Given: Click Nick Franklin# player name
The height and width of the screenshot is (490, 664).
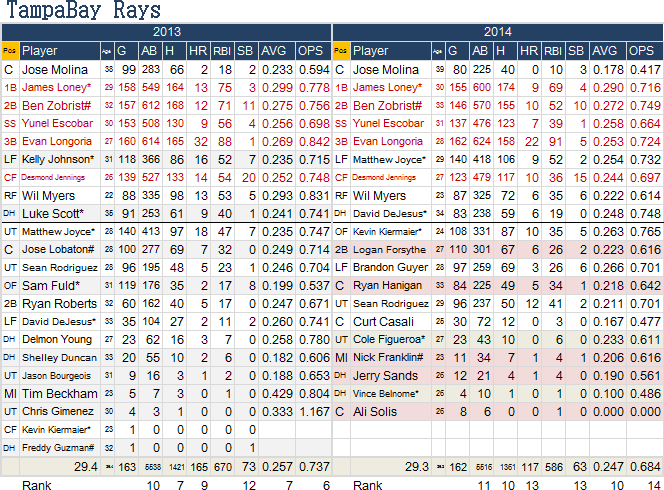Looking at the screenshot, I should point(388,358).
